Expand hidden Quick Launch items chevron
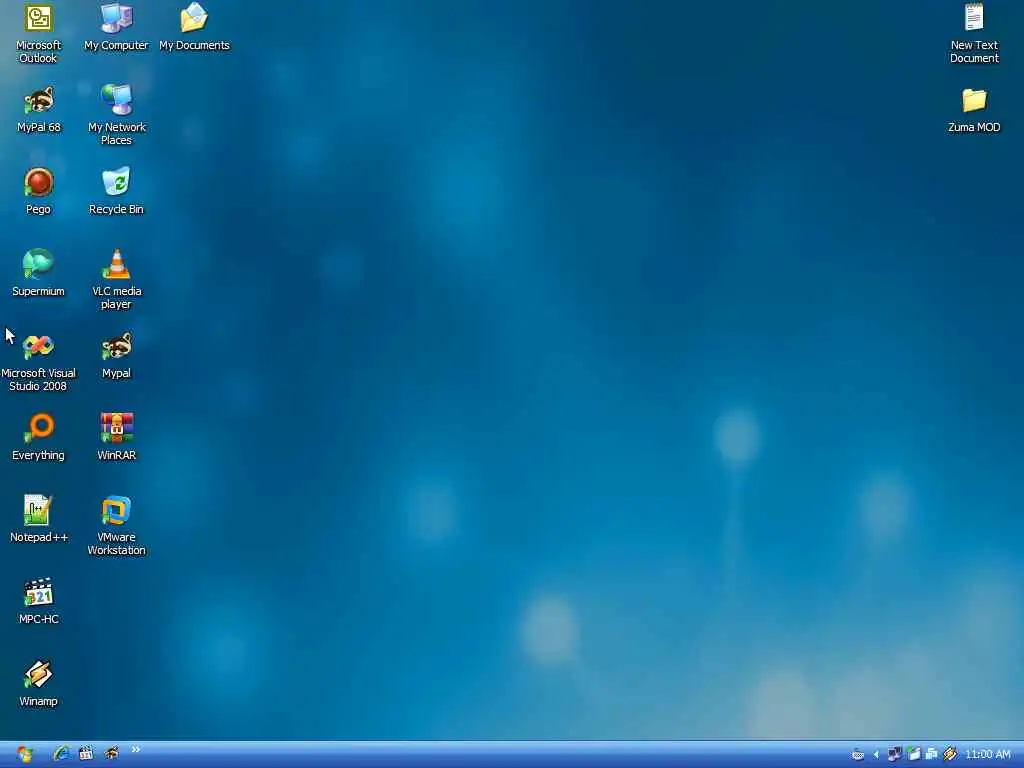Screen dimensions: 1024x768 [136, 749]
